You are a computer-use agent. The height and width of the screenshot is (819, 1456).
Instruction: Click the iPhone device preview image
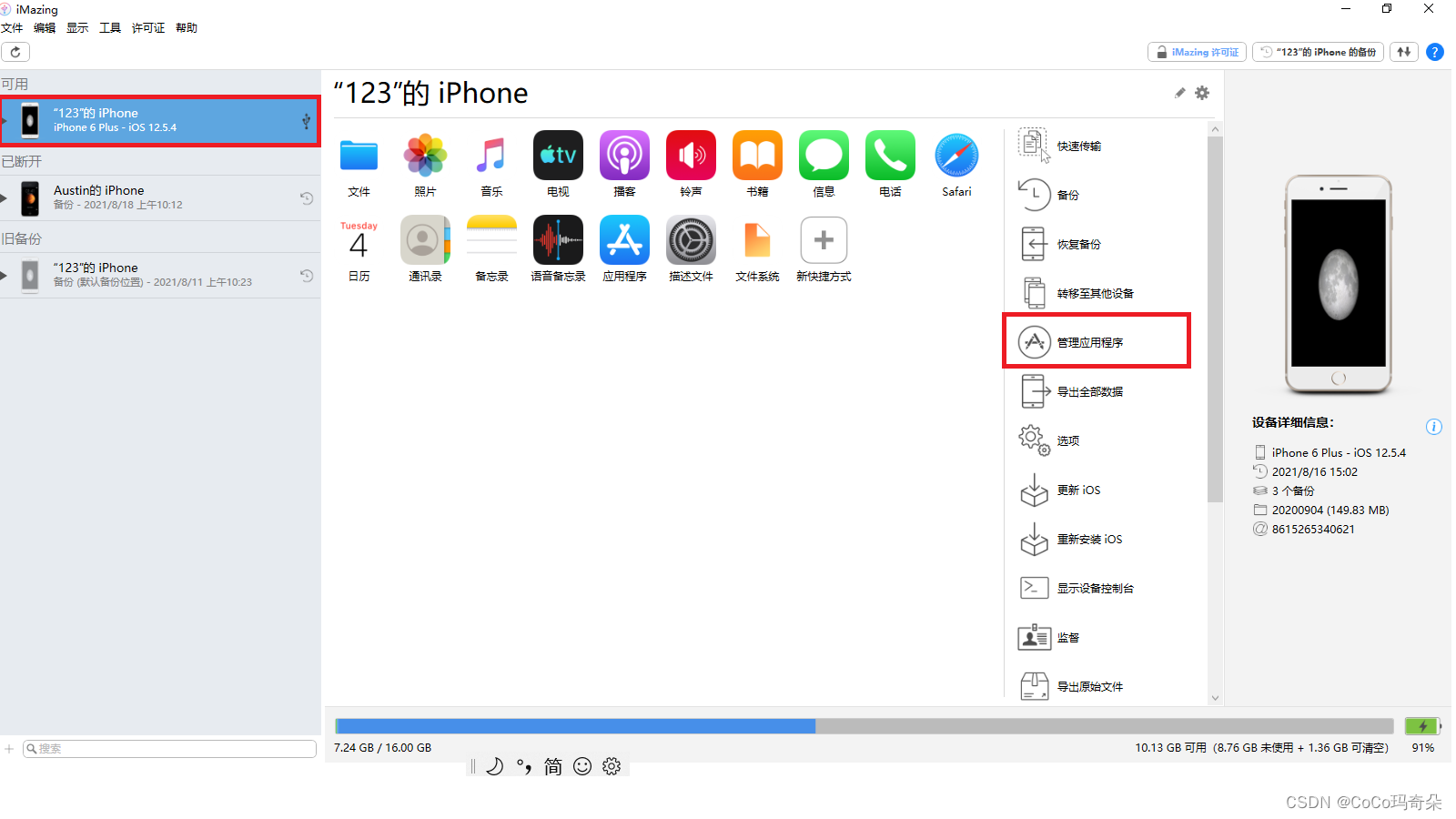pyautogui.click(x=1339, y=284)
